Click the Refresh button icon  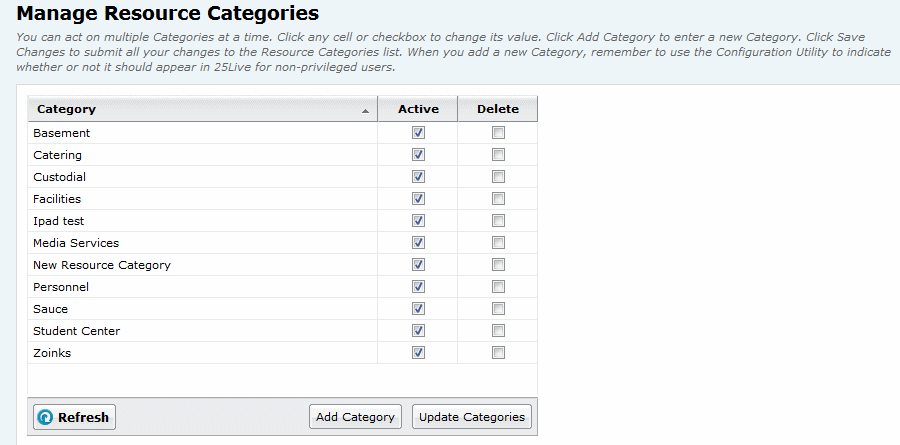45,417
